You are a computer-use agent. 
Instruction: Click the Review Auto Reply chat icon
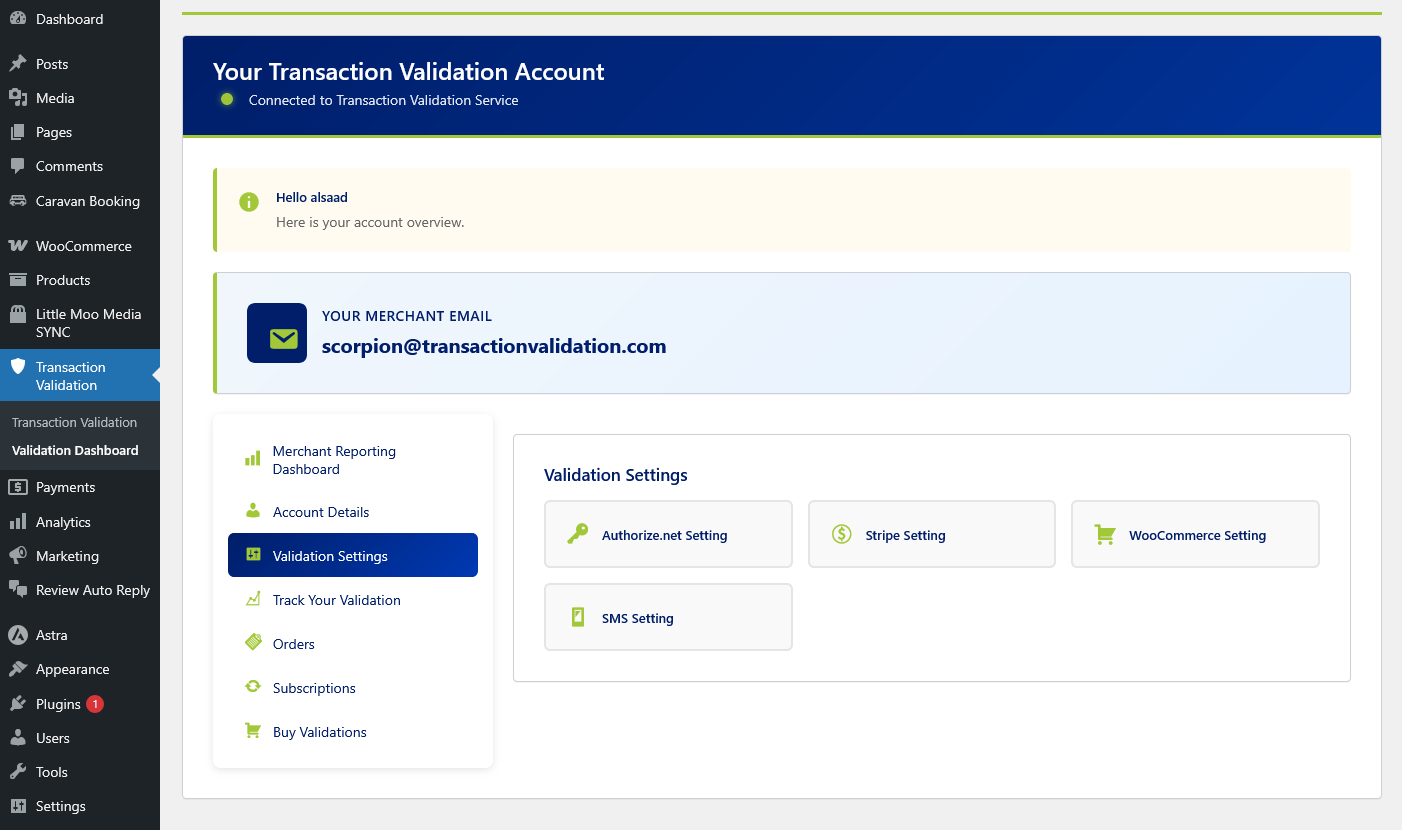18,590
